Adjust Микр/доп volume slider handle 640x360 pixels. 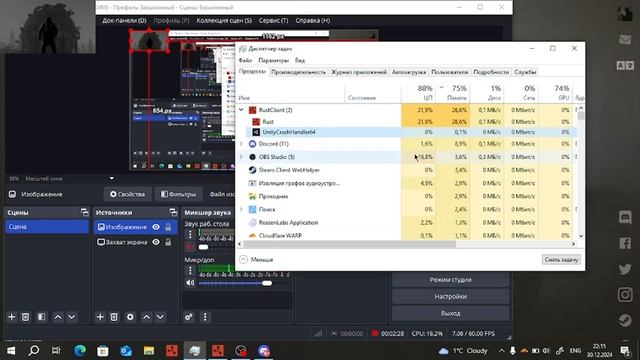(x=267, y=283)
